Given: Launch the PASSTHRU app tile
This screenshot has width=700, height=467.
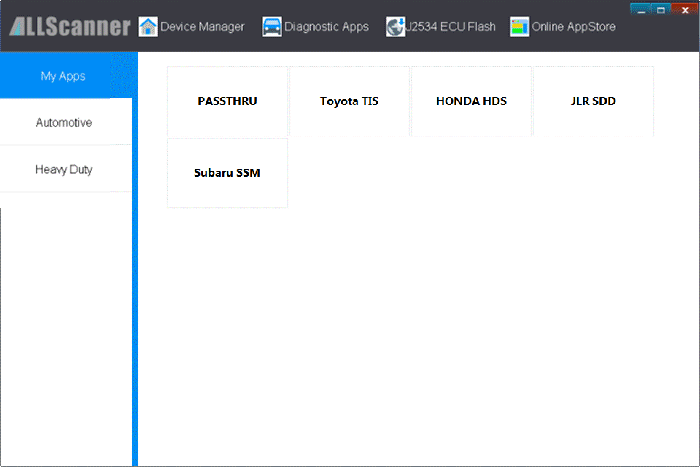Looking at the screenshot, I should (227, 101).
